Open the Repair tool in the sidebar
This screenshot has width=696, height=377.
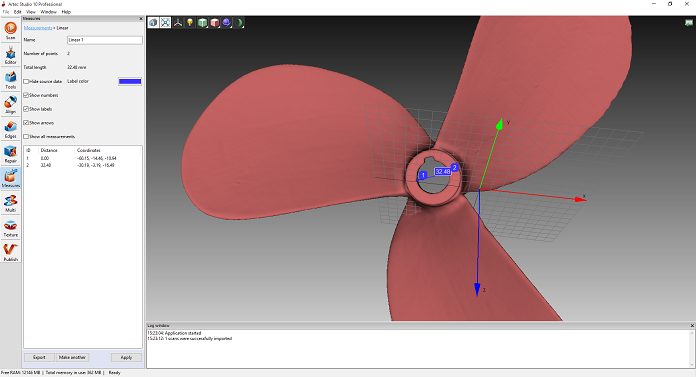point(10,154)
